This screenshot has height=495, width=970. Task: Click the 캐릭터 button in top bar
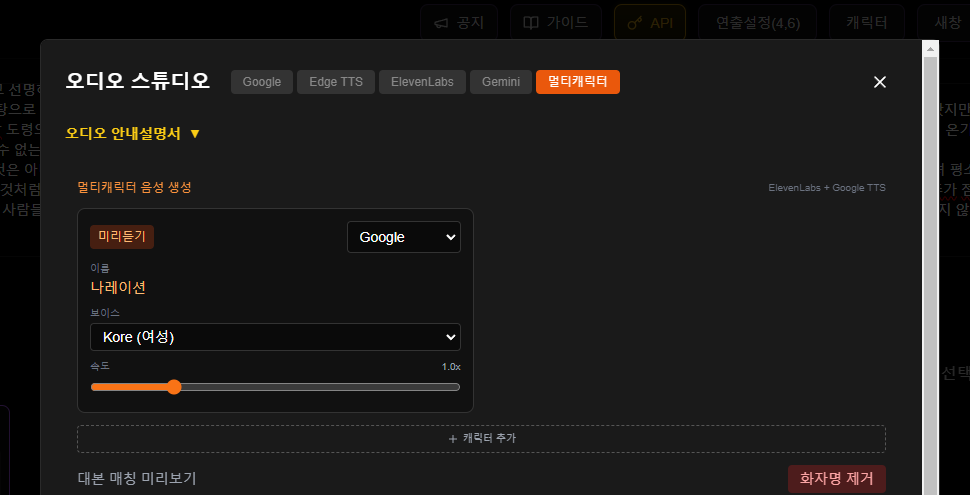point(866,22)
